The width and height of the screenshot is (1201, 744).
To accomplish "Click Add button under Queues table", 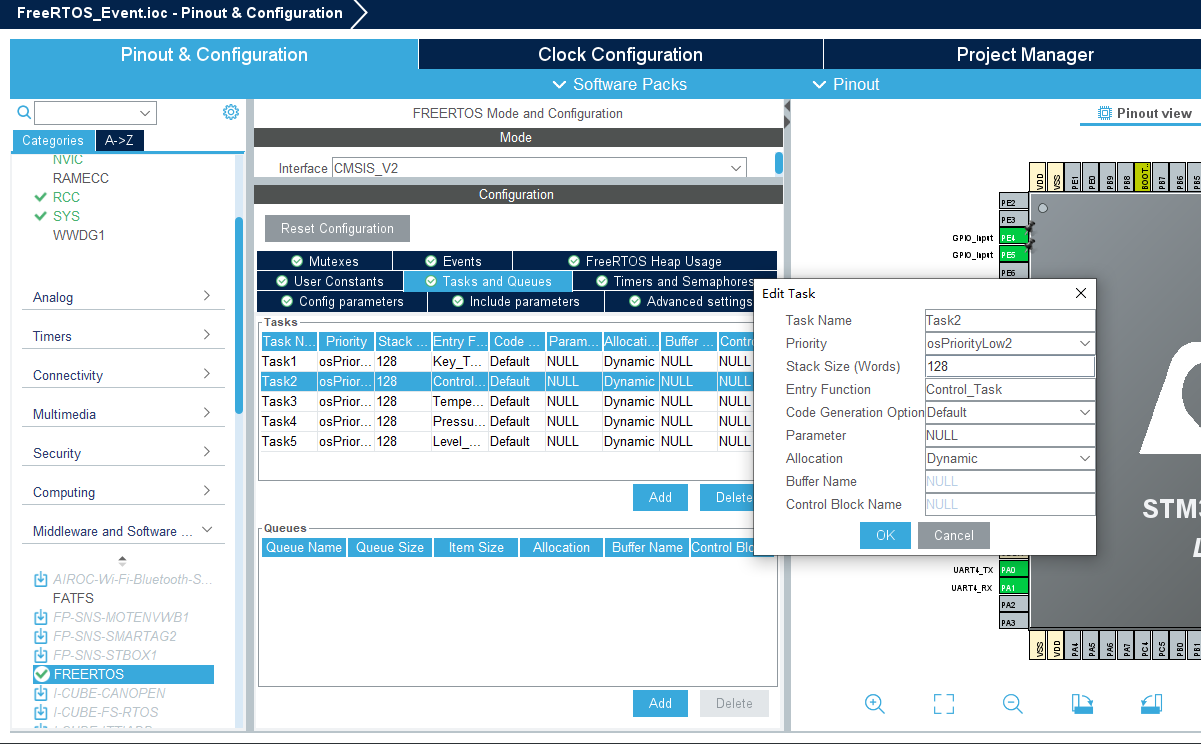I will click(x=660, y=703).
